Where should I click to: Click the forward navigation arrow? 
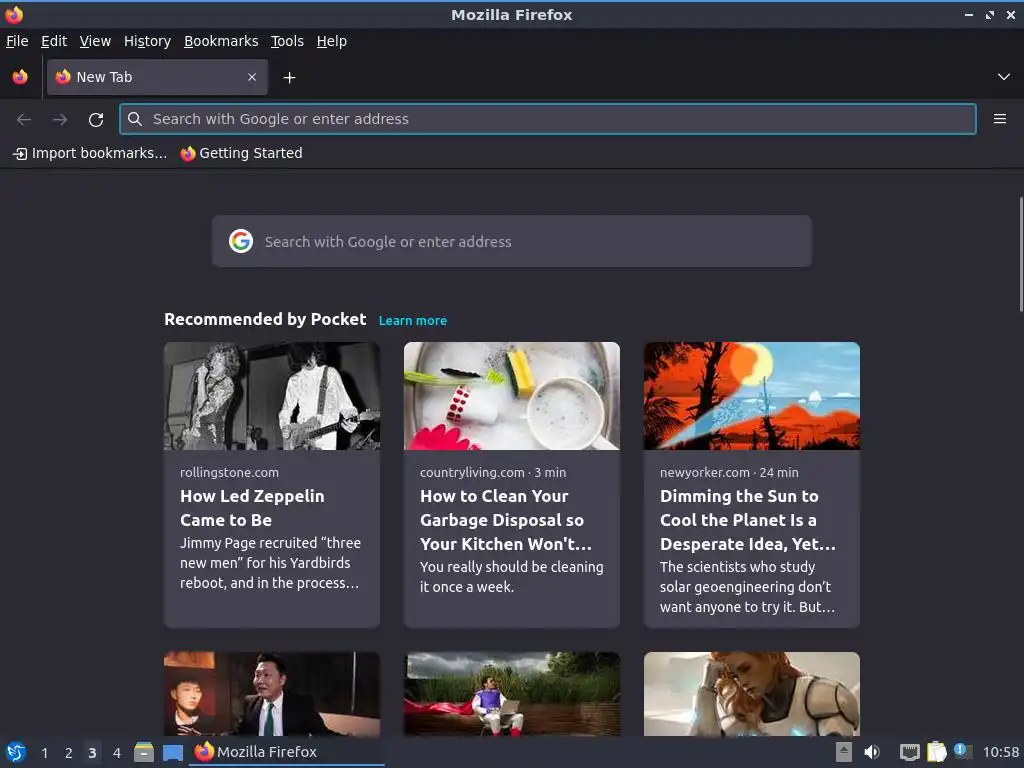point(60,120)
